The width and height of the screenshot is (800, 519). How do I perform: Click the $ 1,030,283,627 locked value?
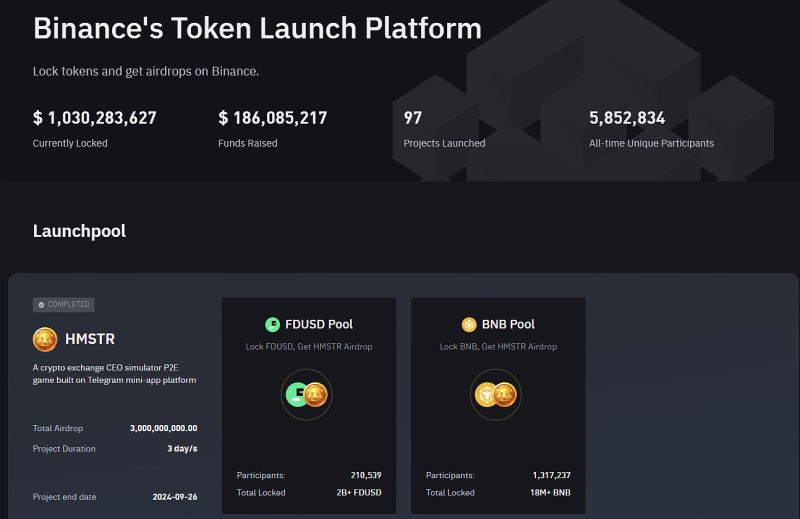(94, 118)
